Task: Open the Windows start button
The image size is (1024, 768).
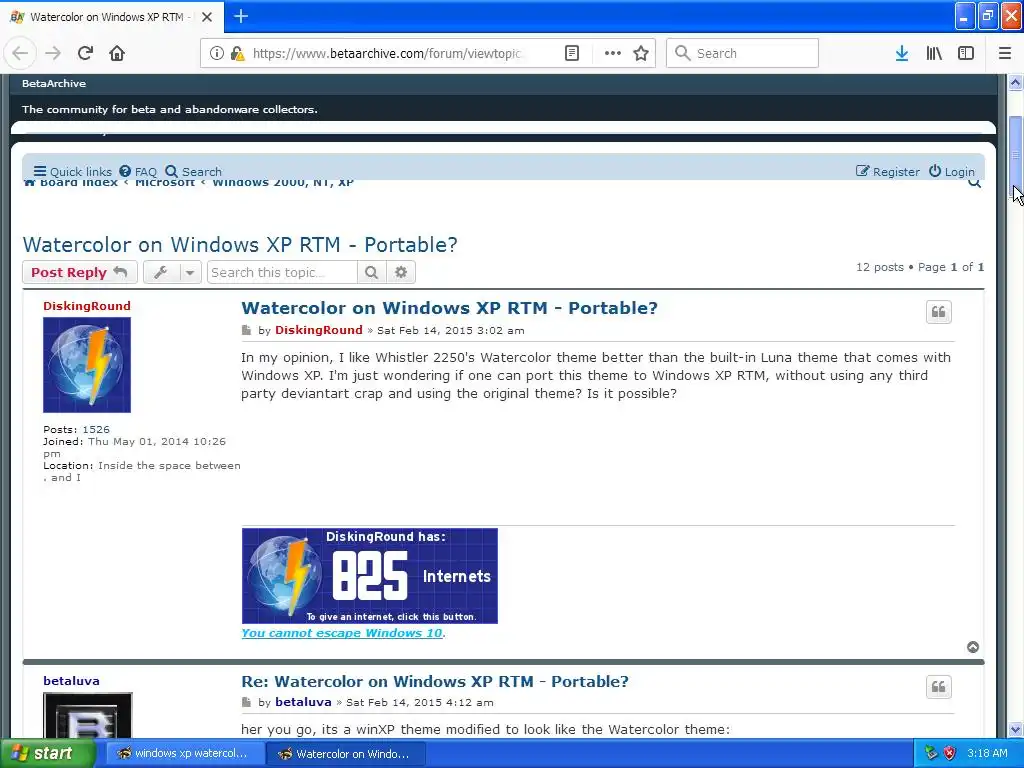Action: click(48, 753)
